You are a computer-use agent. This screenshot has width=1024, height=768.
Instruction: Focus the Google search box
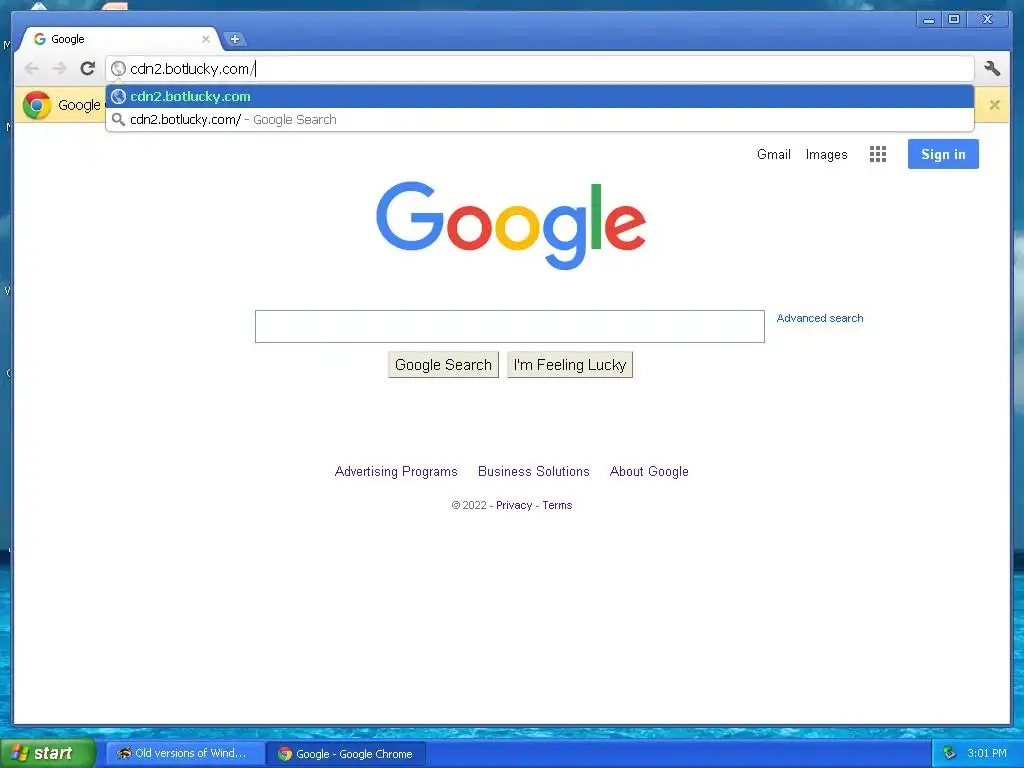(509, 327)
